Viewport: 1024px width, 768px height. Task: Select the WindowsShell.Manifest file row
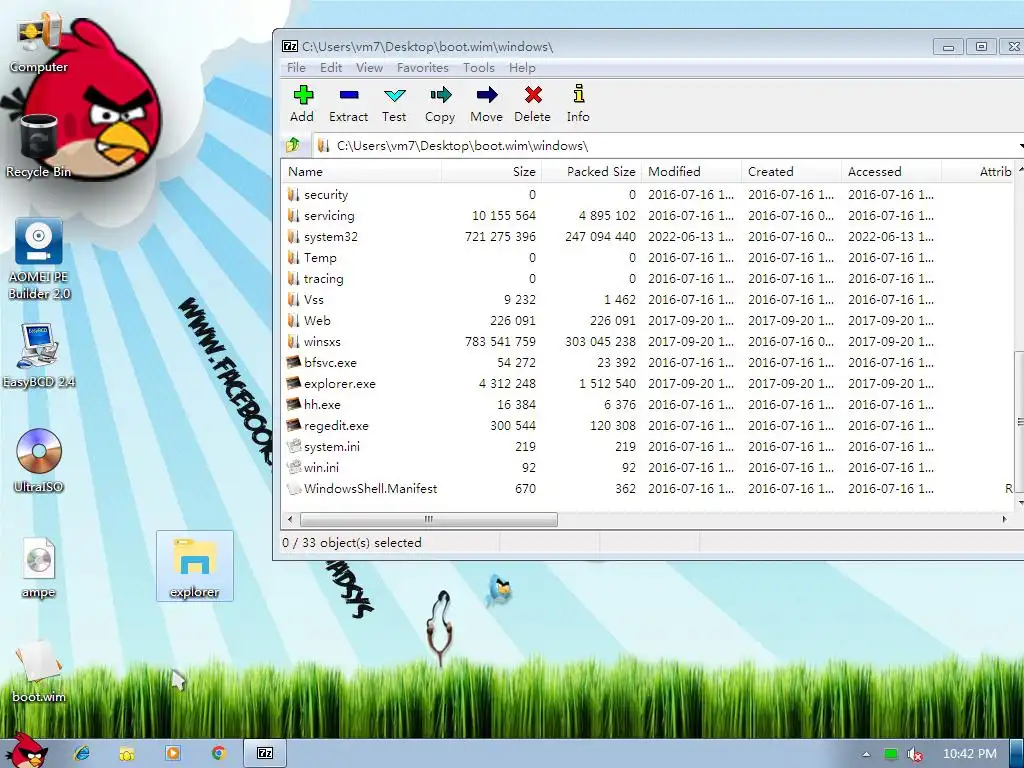647,488
